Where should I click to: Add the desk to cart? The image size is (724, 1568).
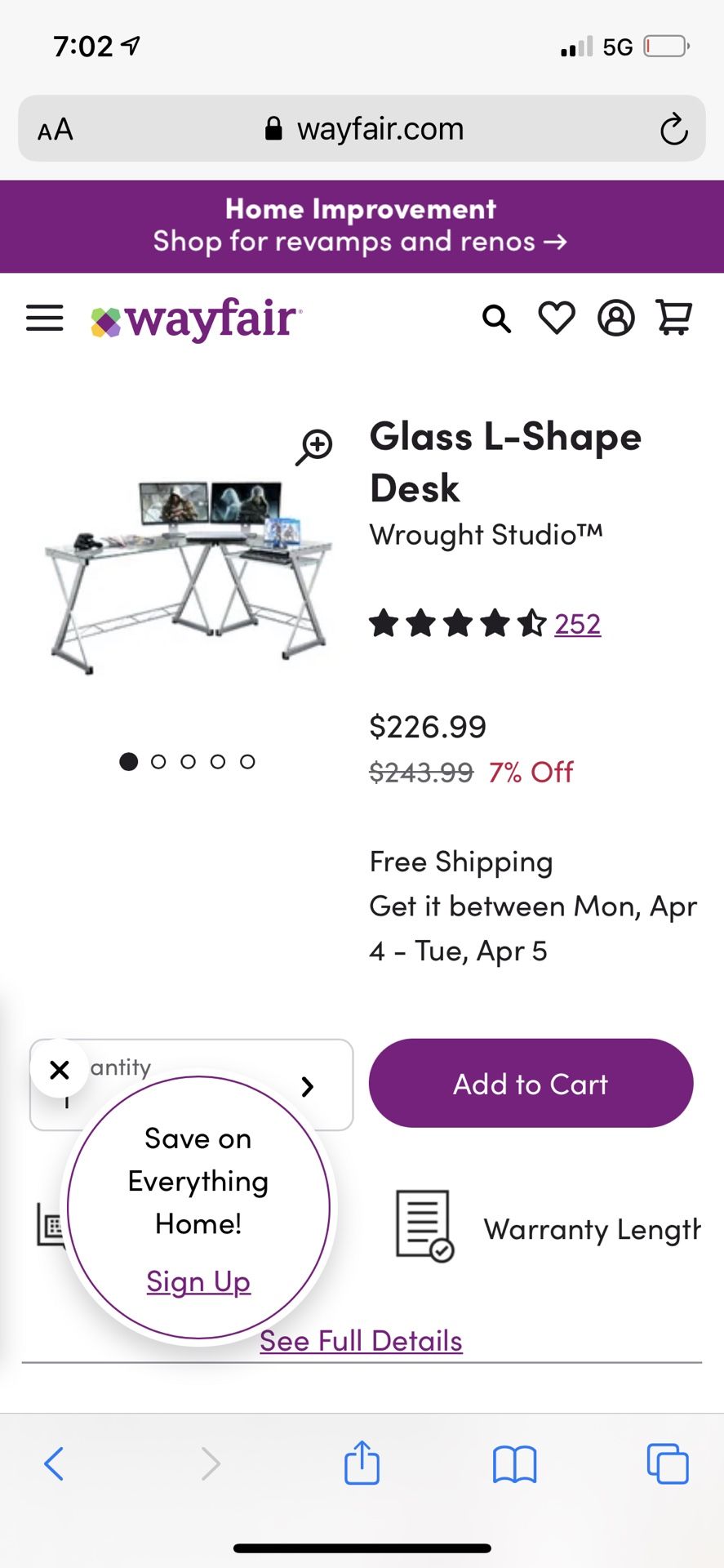[531, 1084]
